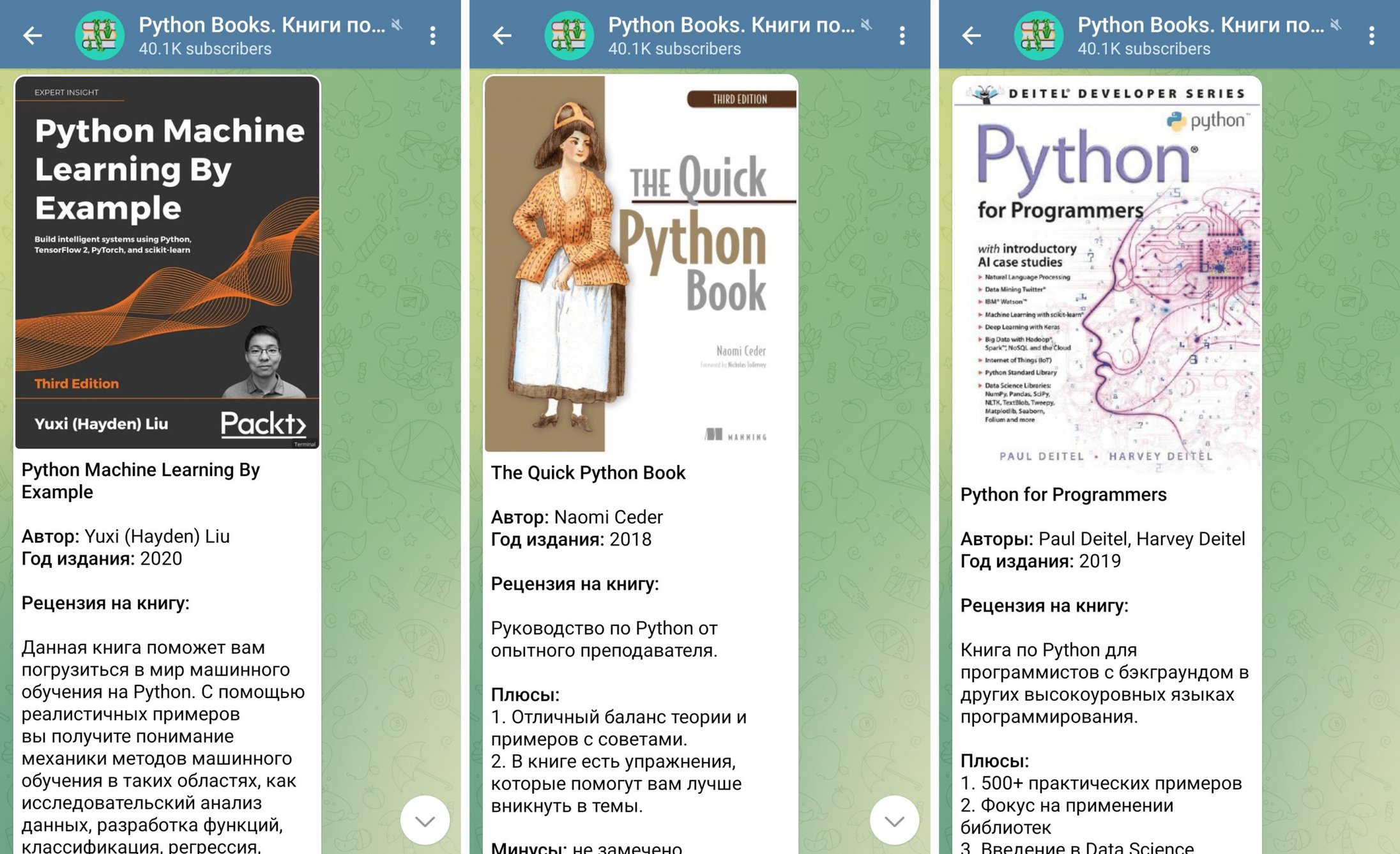
Task: Go back from the Python for Programmers chat
Action: pos(971,35)
